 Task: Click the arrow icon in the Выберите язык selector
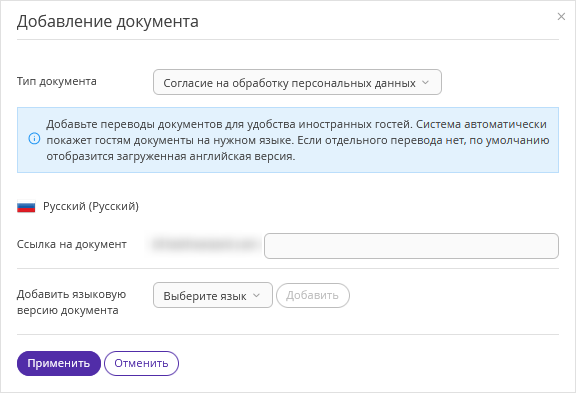click(x=256, y=295)
